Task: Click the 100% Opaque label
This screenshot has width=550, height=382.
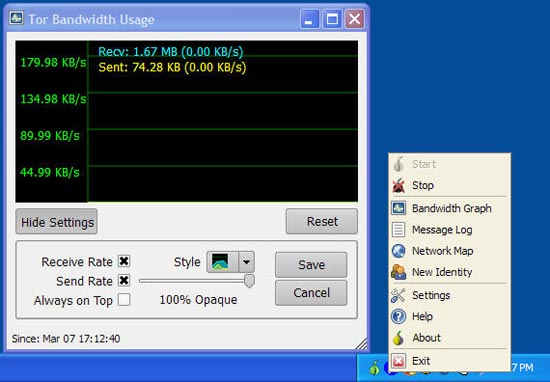Action: (198, 300)
